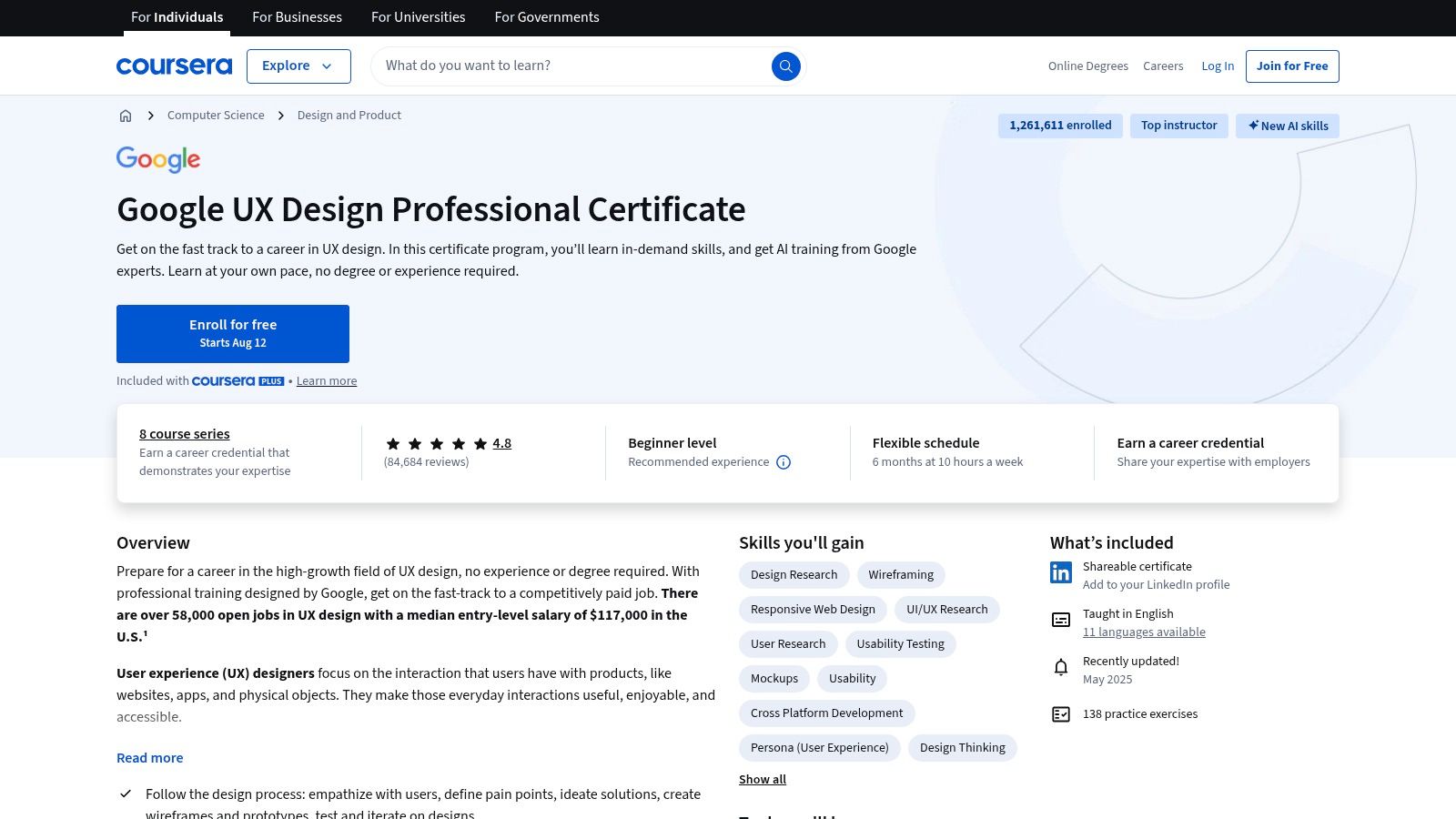
Task: Click the Coursera Plus logo
Action: click(x=238, y=381)
